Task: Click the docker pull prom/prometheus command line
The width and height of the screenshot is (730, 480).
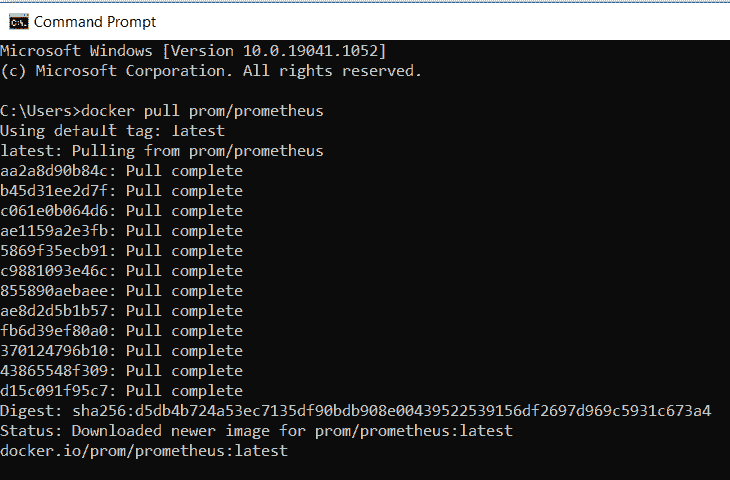Action: coord(162,111)
